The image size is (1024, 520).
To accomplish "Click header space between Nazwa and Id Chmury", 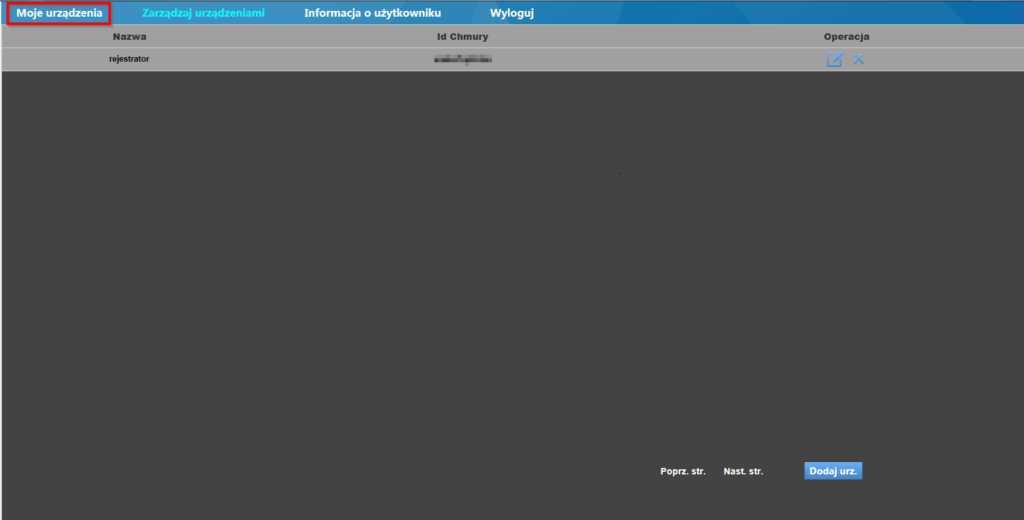I will tap(290, 37).
